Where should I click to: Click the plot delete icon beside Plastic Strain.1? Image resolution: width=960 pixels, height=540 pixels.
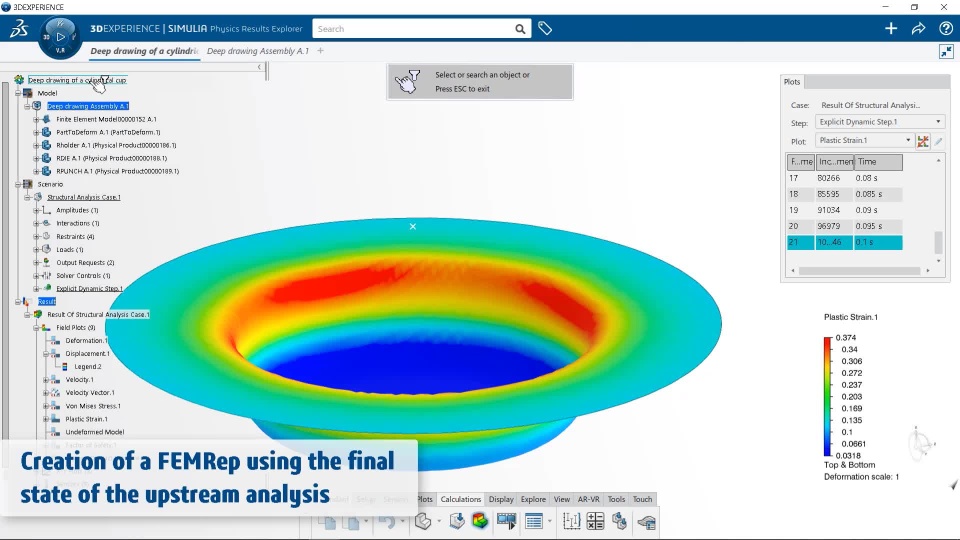click(x=923, y=141)
